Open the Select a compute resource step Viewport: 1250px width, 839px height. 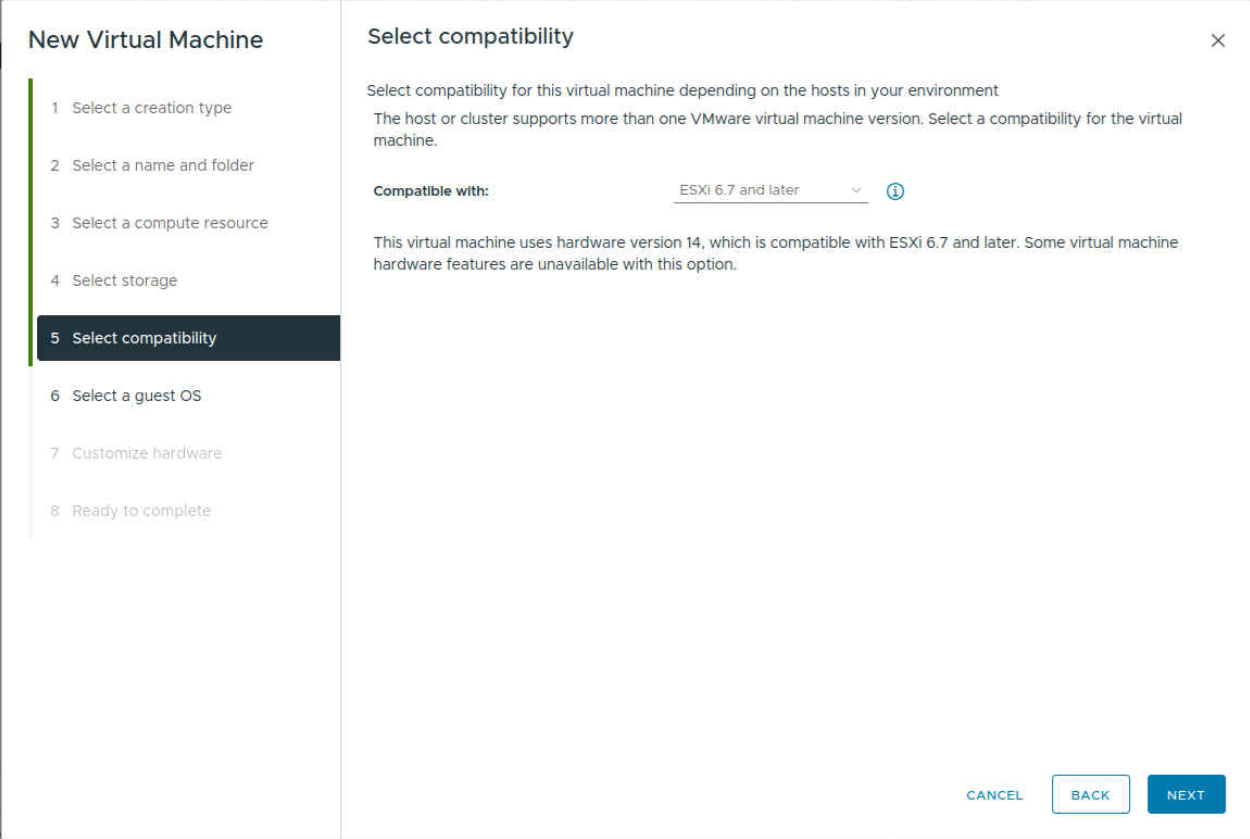tap(169, 222)
